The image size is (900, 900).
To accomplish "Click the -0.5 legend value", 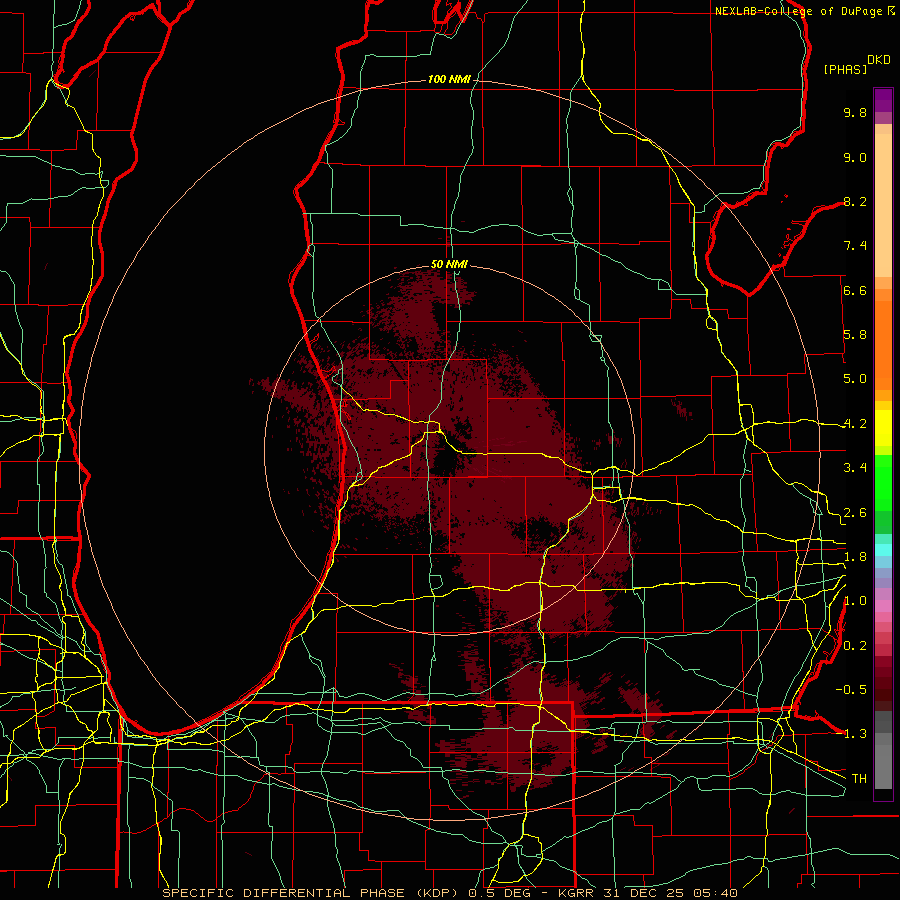I will (851, 690).
